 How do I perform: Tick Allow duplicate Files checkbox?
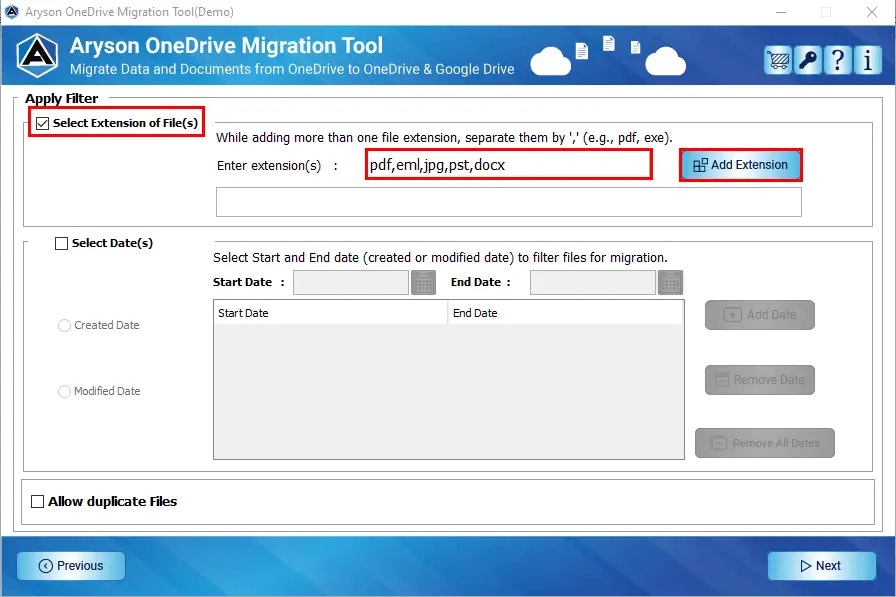37,502
